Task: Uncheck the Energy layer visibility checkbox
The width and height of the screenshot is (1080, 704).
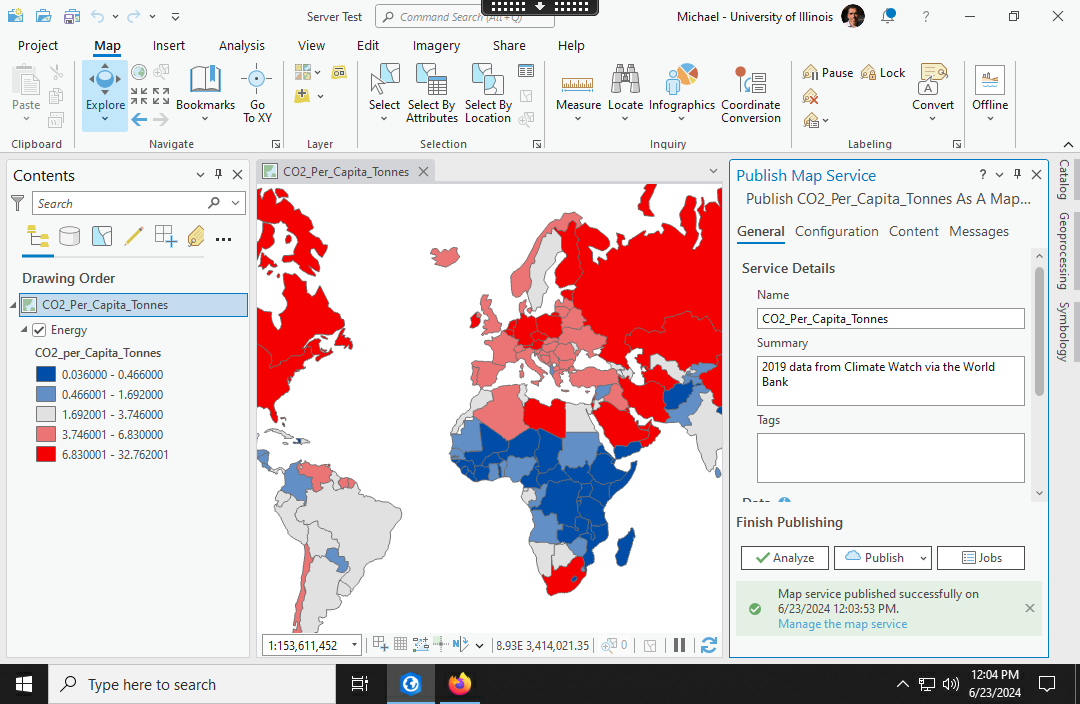Action: [x=40, y=330]
